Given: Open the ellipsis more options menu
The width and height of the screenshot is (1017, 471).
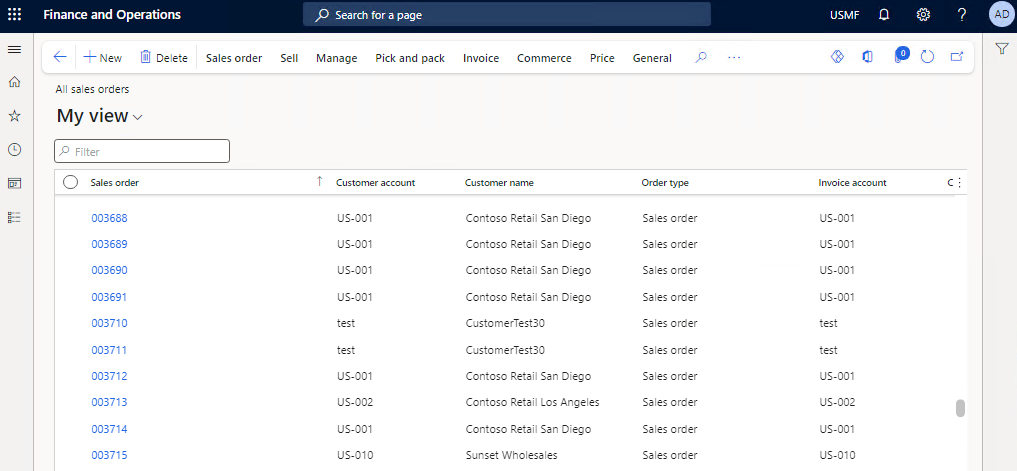Looking at the screenshot, I should [734, 57].
